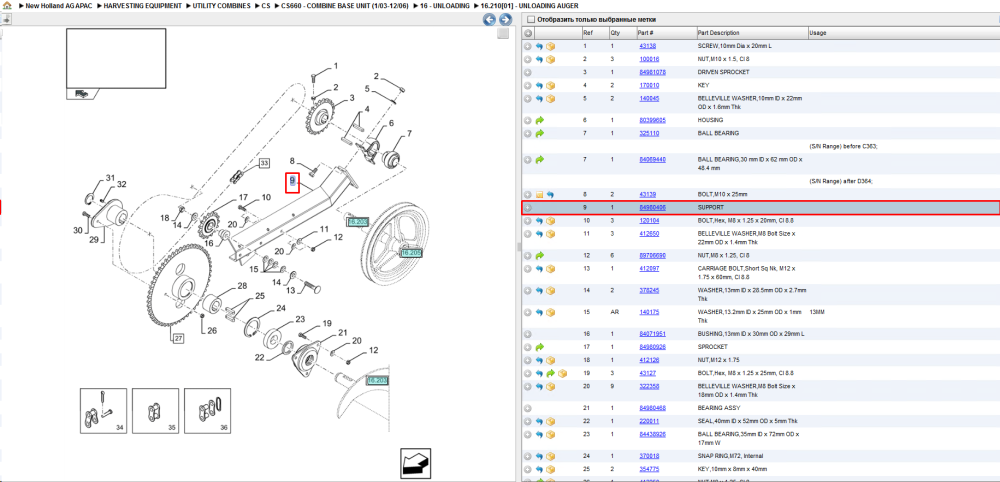The height and width of the screenshot is (482, 1000).
Task: Toggle the pin icon in diagram toolbar
Action: 5,19
